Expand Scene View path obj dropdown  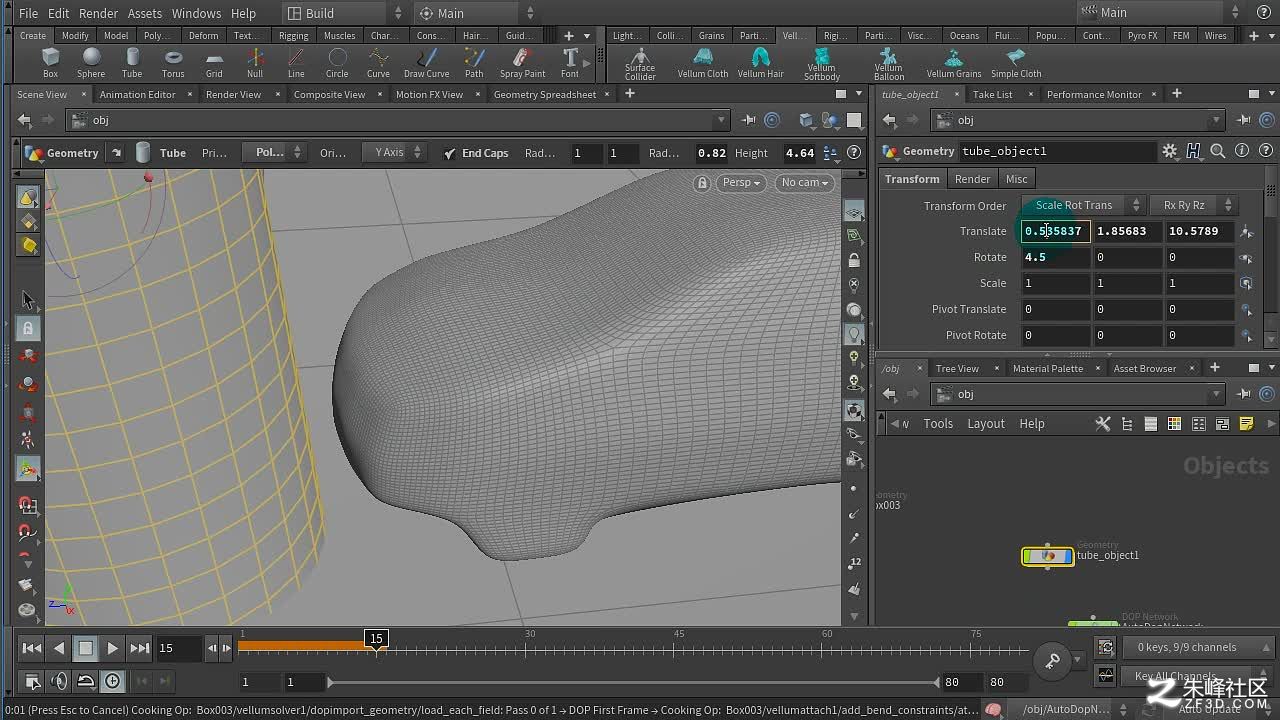[x=721, y=120]
